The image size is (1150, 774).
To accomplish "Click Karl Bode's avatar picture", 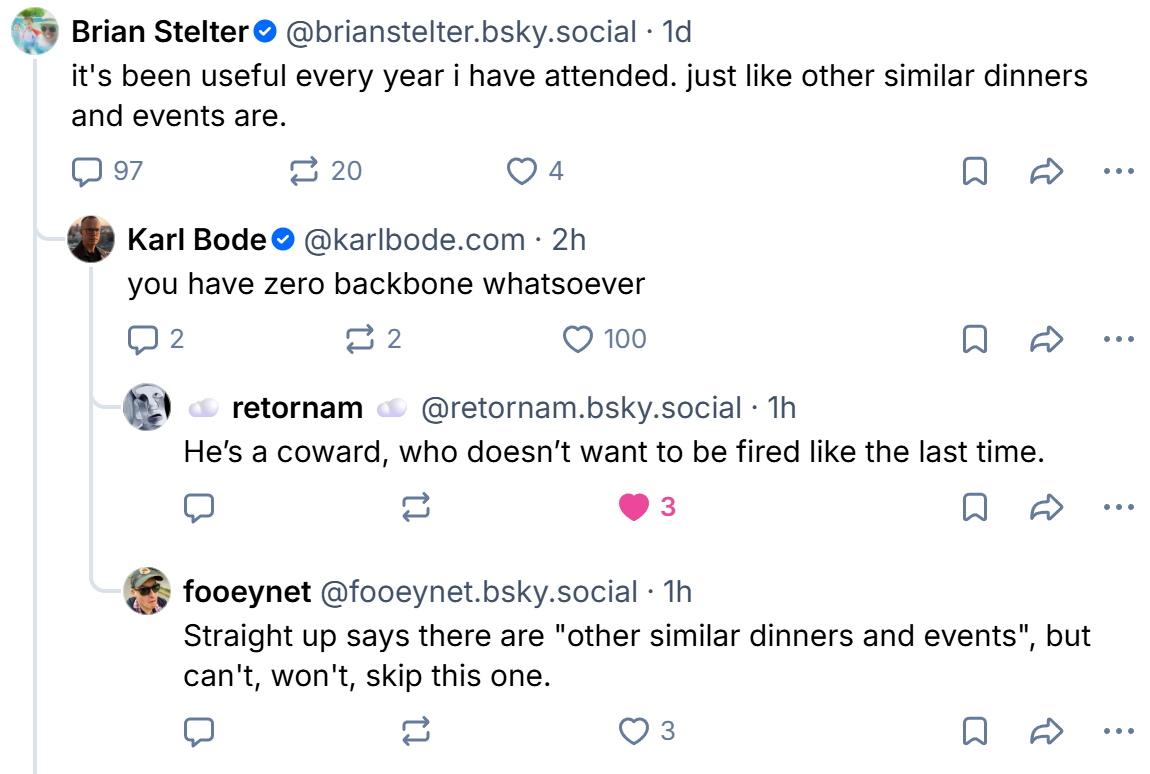I will (90, 239).
